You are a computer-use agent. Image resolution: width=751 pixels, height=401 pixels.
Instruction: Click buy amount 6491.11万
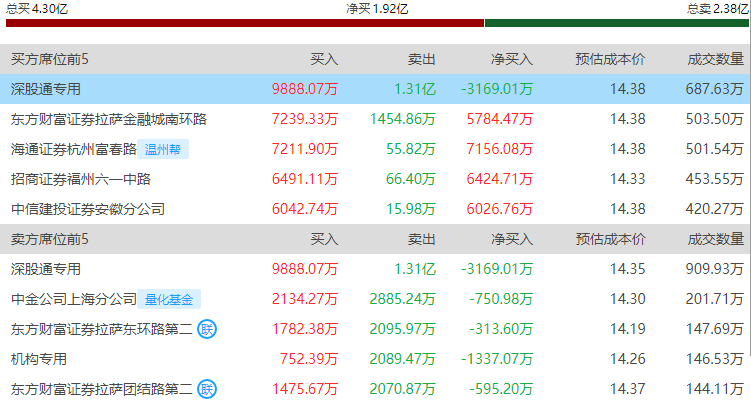coord(305,179)
